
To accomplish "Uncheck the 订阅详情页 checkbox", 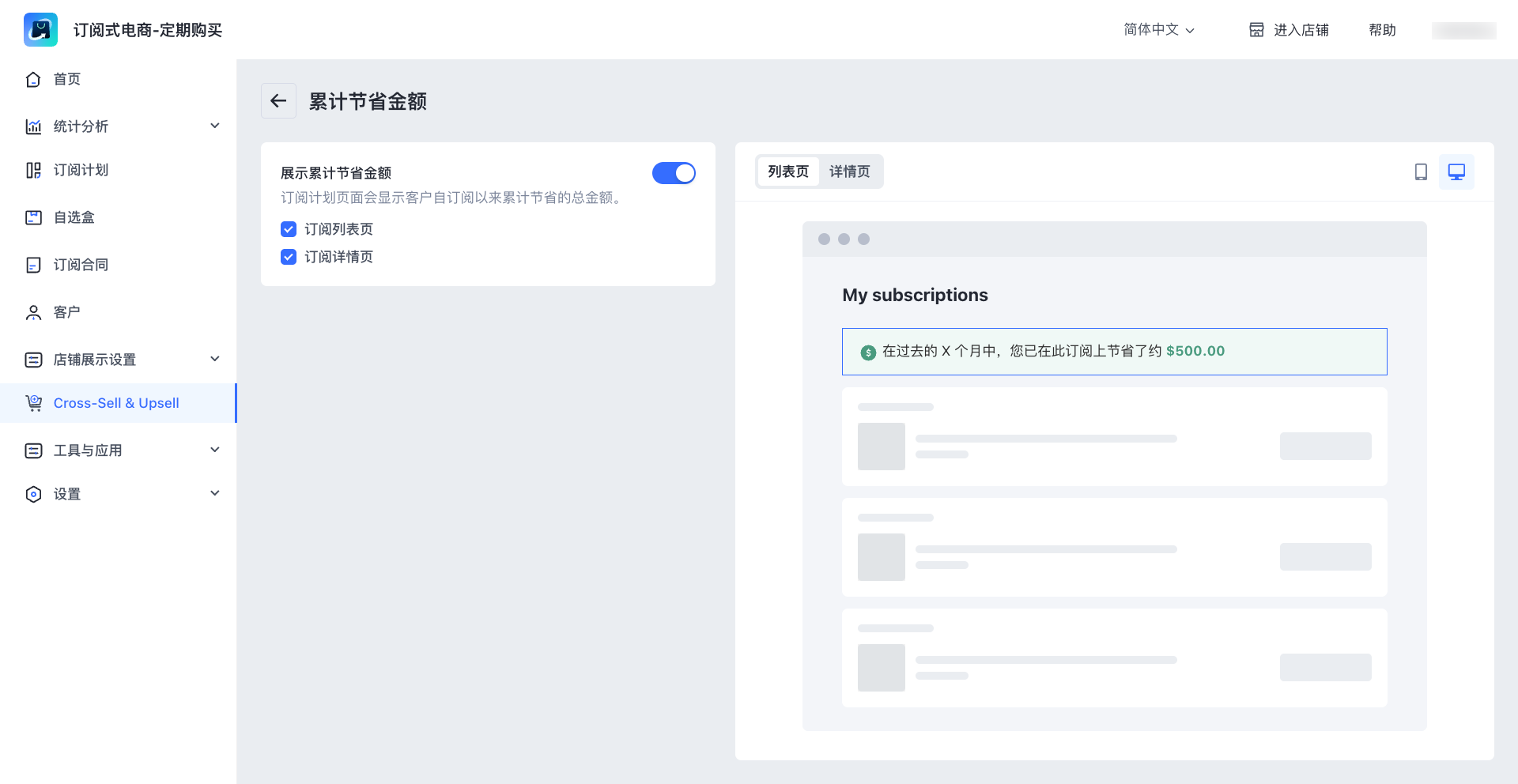I will click(x=289, y=257).
